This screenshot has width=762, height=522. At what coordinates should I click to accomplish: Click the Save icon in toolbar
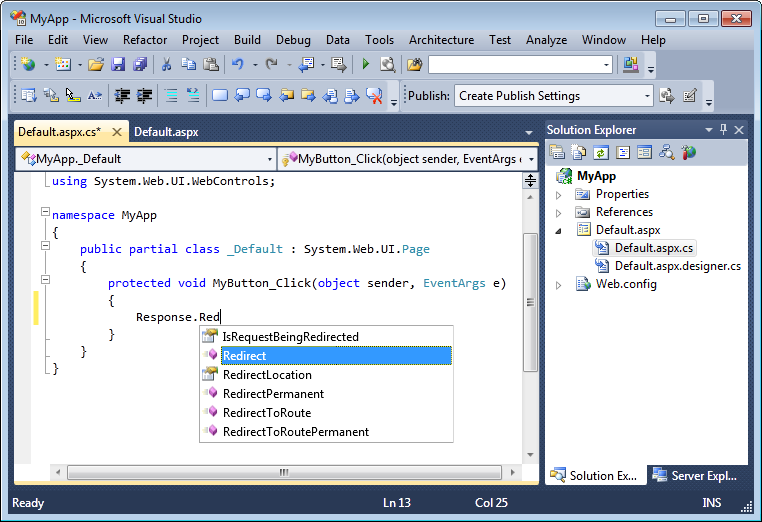coord(118,64)
